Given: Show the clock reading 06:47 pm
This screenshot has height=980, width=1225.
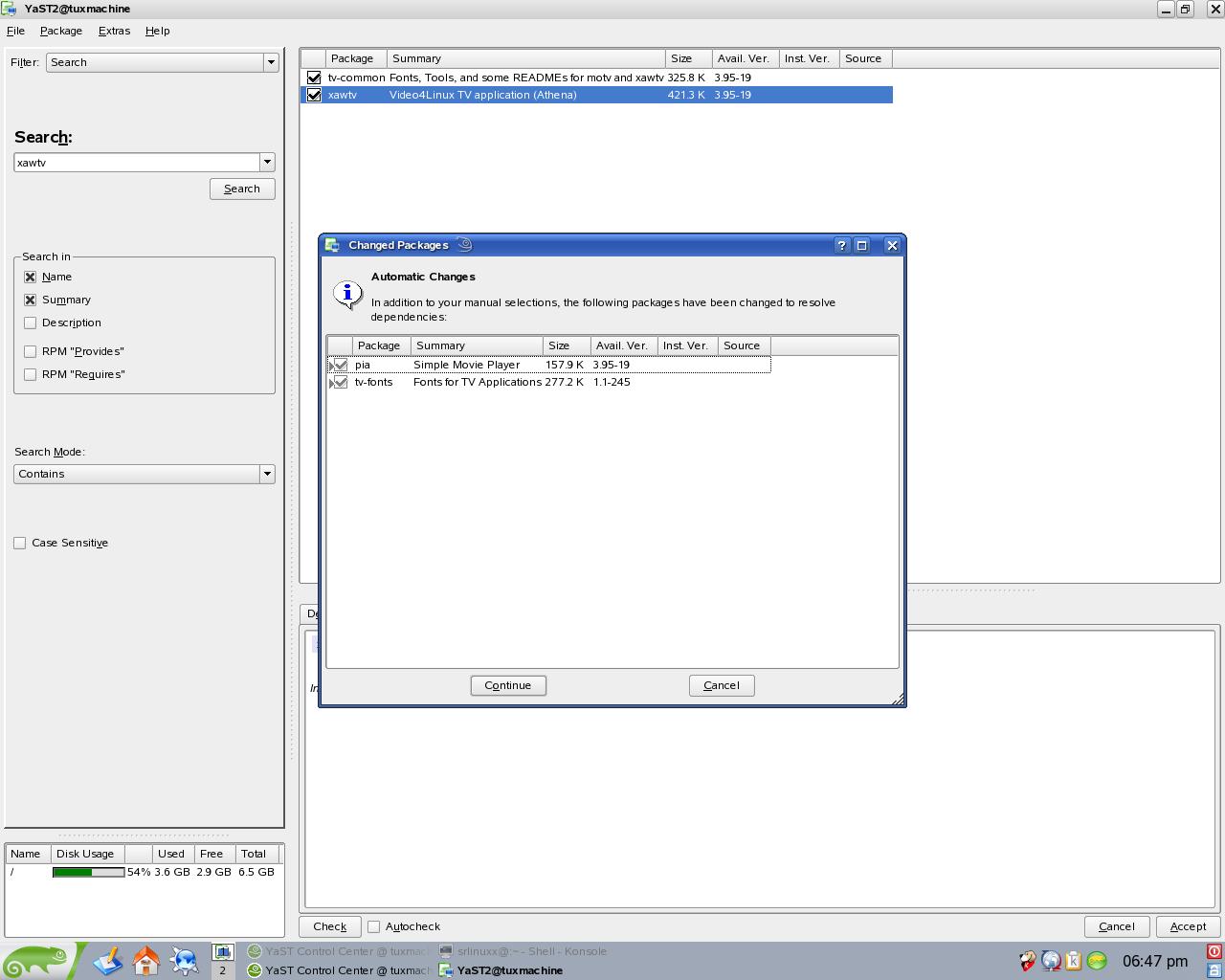Looking at the screenshot, I should [1155, 961].
